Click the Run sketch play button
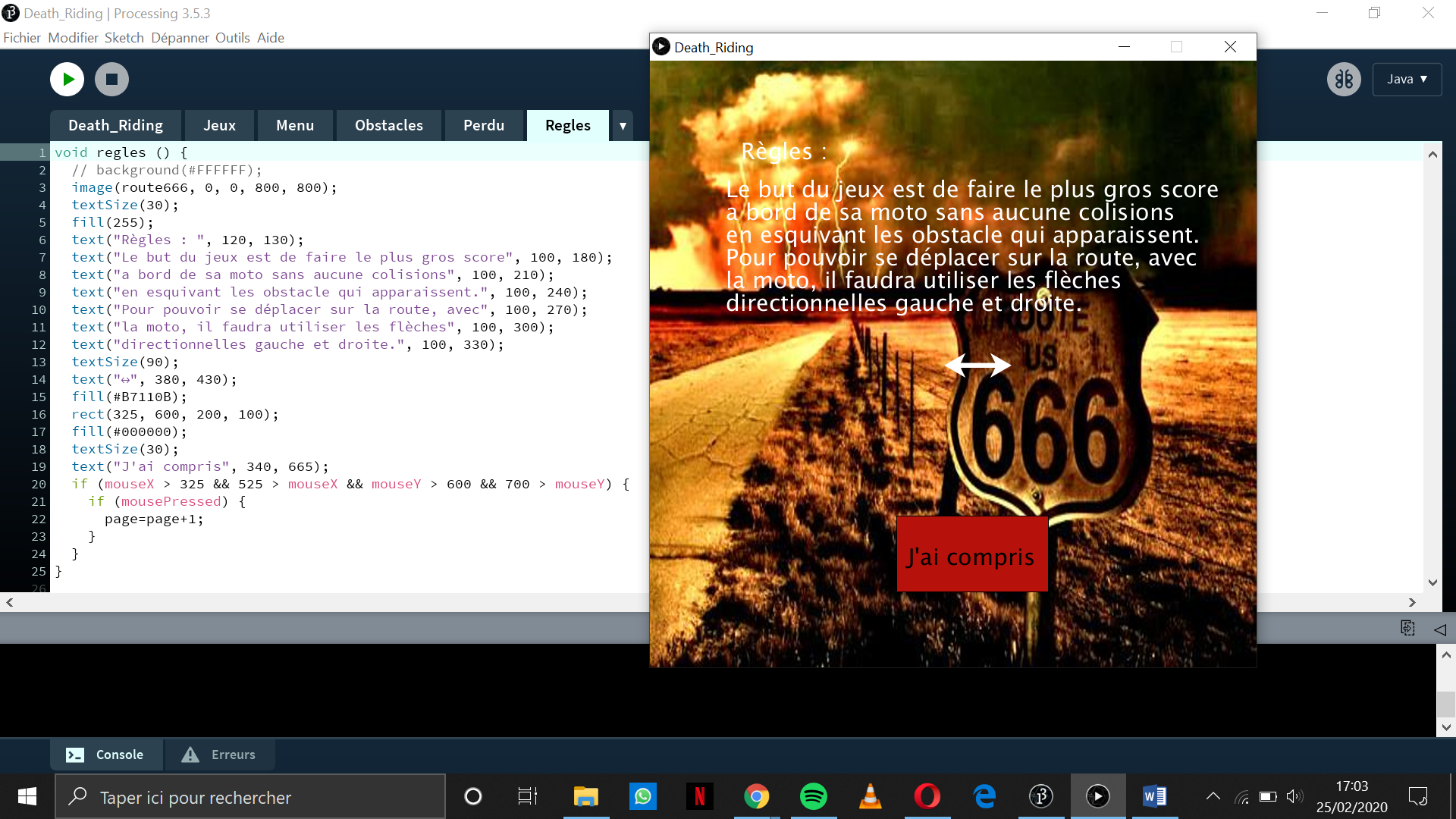 click(x=67, y=79)
